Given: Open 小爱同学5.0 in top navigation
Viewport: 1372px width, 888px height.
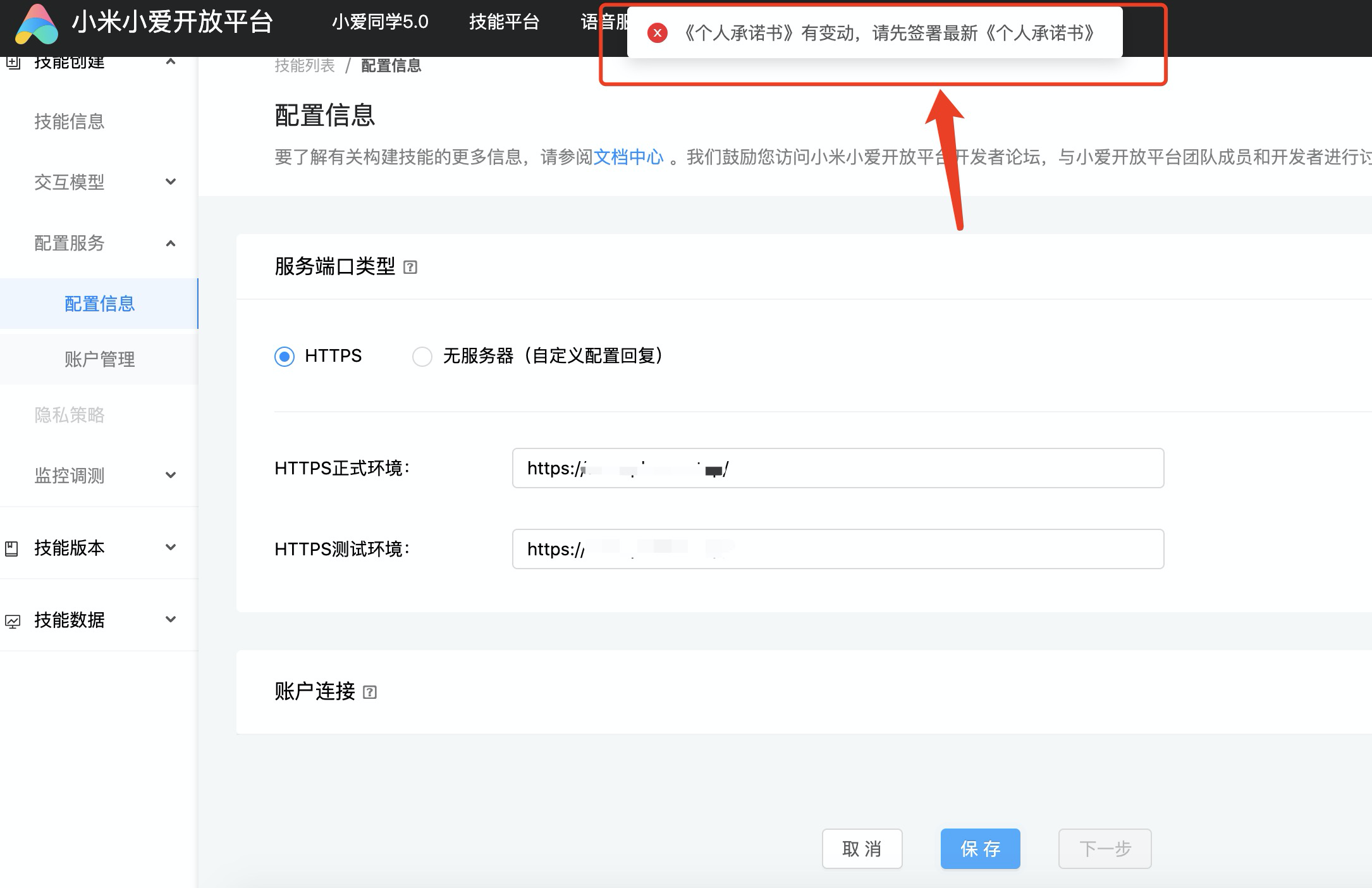Looking at the screenshot, I should (380, 22).
